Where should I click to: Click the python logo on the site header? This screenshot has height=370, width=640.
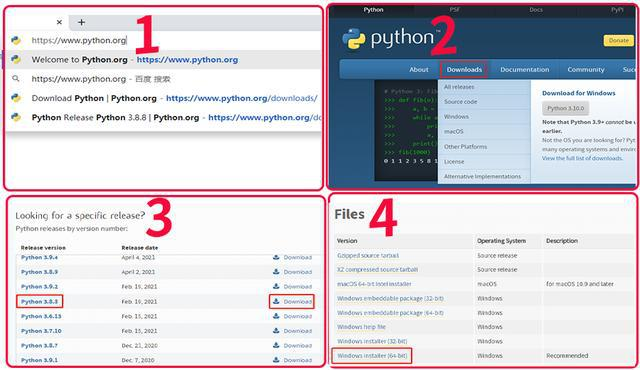(389, 39)
